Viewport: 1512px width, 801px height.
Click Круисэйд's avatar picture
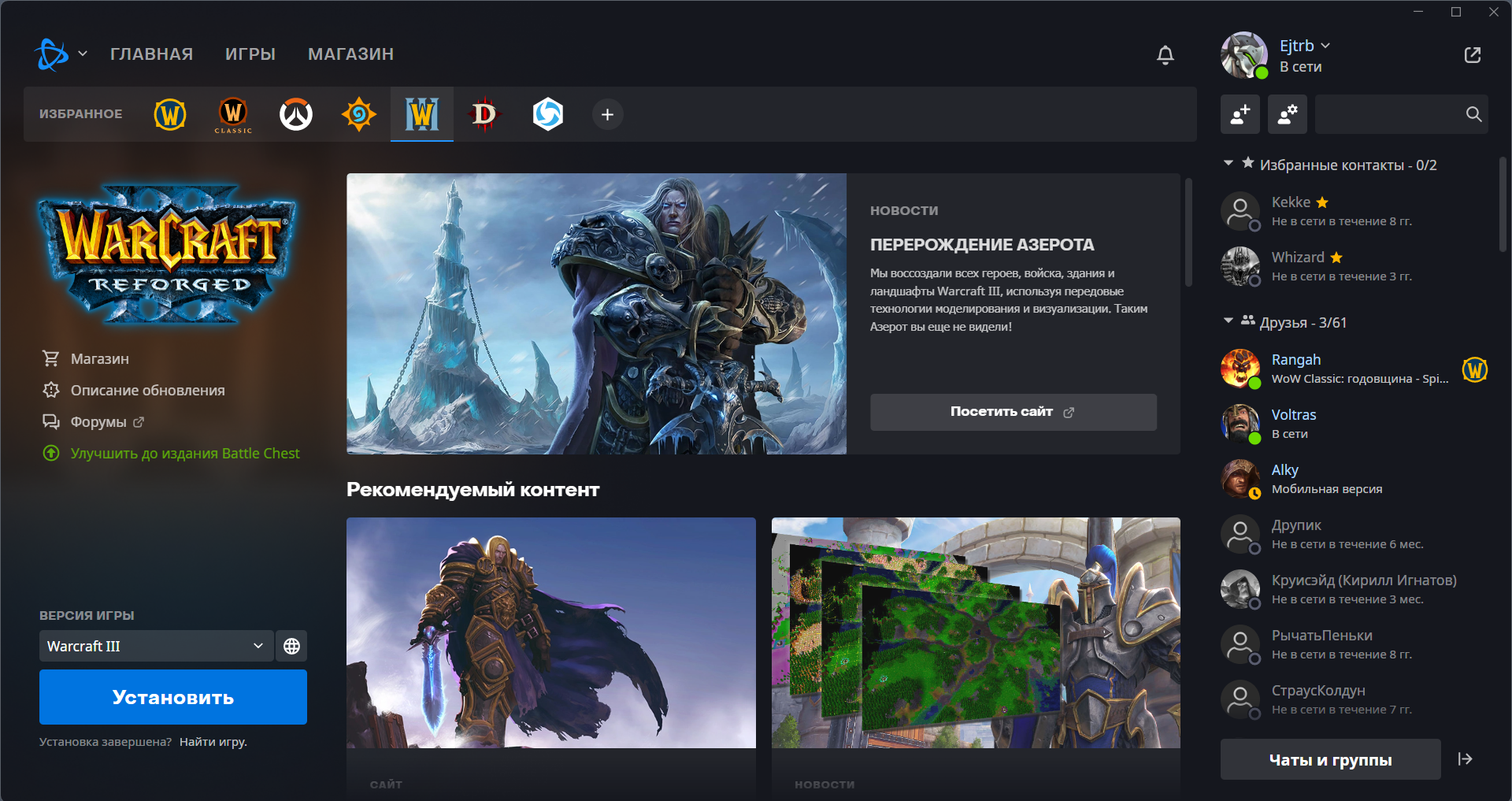pos(1240,589)
